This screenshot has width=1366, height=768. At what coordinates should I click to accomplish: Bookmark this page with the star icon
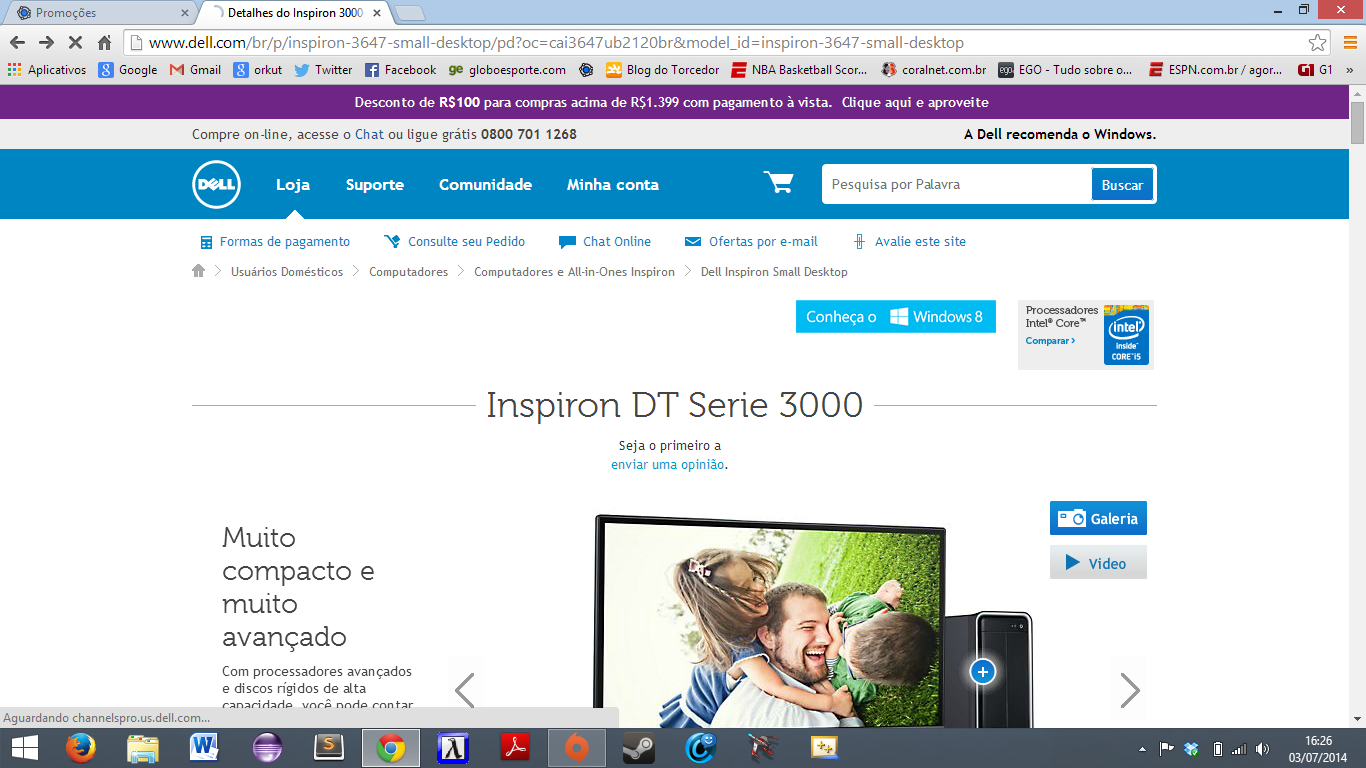click(x=1318, y=43)
